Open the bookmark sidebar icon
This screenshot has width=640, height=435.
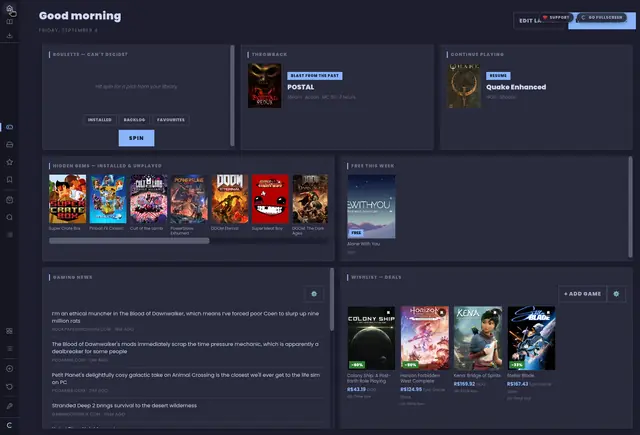click(9, 180)
